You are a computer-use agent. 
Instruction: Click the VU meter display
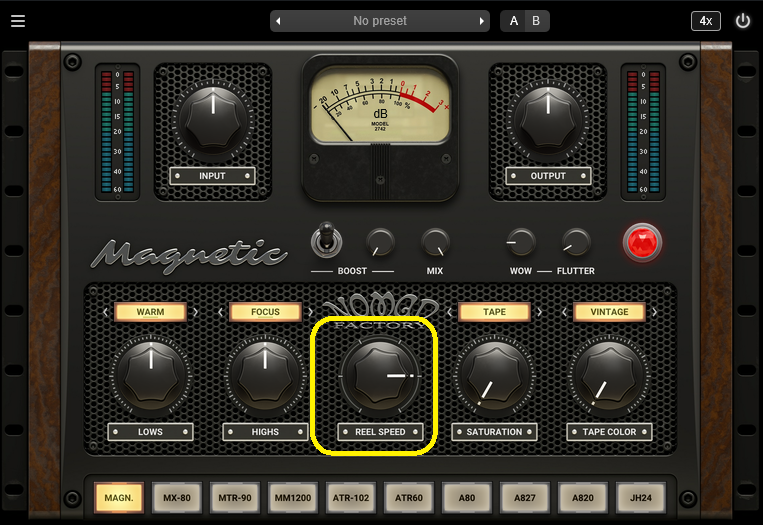[x=380, y=106]
